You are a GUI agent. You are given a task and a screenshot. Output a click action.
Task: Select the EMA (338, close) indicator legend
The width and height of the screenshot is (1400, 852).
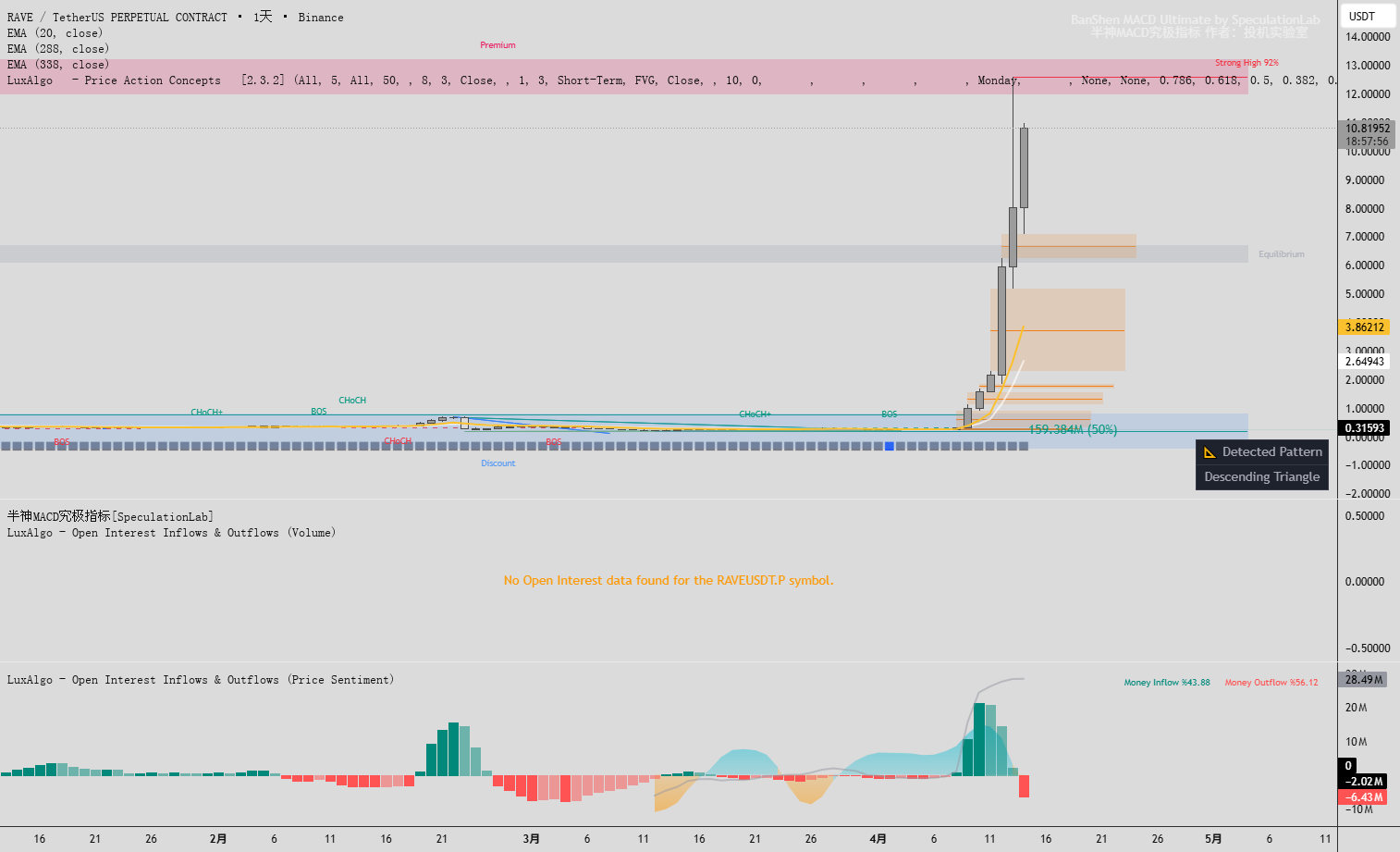(x=58, y=65)
